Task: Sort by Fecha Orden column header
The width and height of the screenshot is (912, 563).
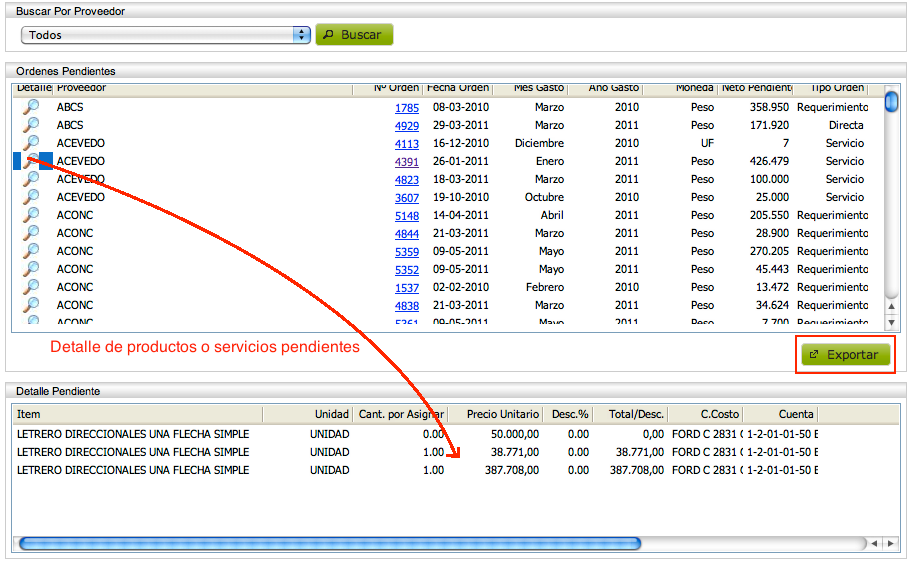Action: pyautogui.click(x=458, y=88)
